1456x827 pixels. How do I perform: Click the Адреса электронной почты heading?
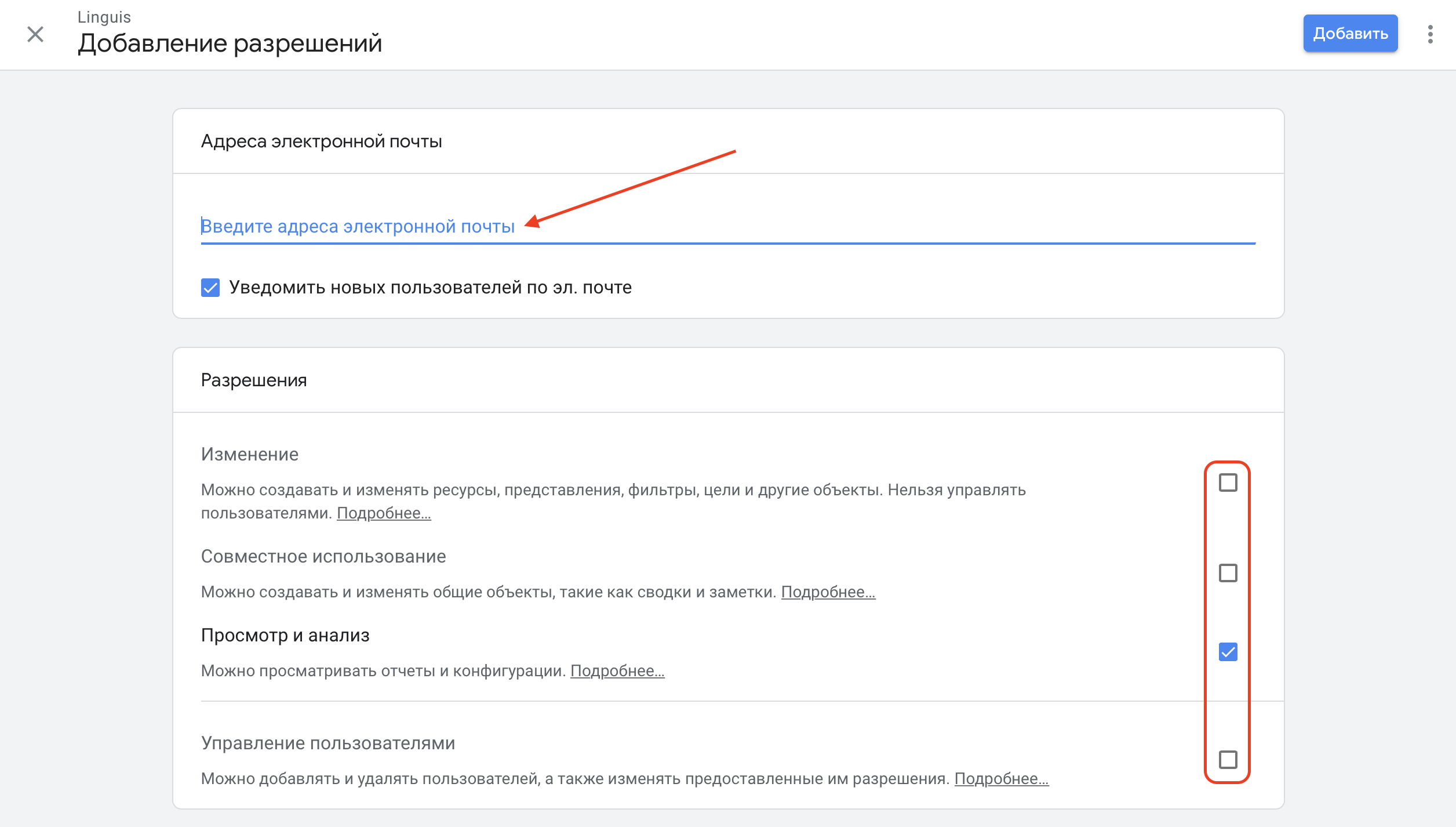321,142
